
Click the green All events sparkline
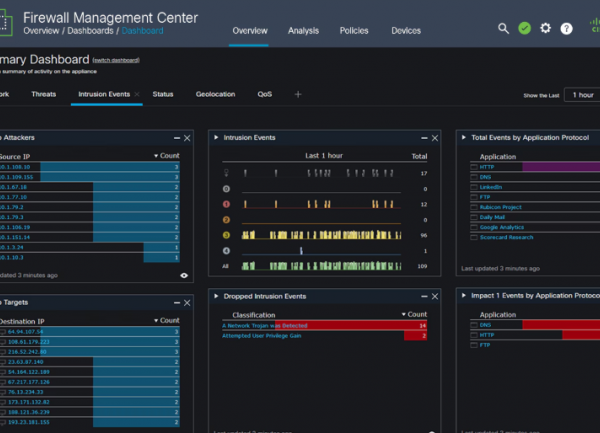point(321,265)
